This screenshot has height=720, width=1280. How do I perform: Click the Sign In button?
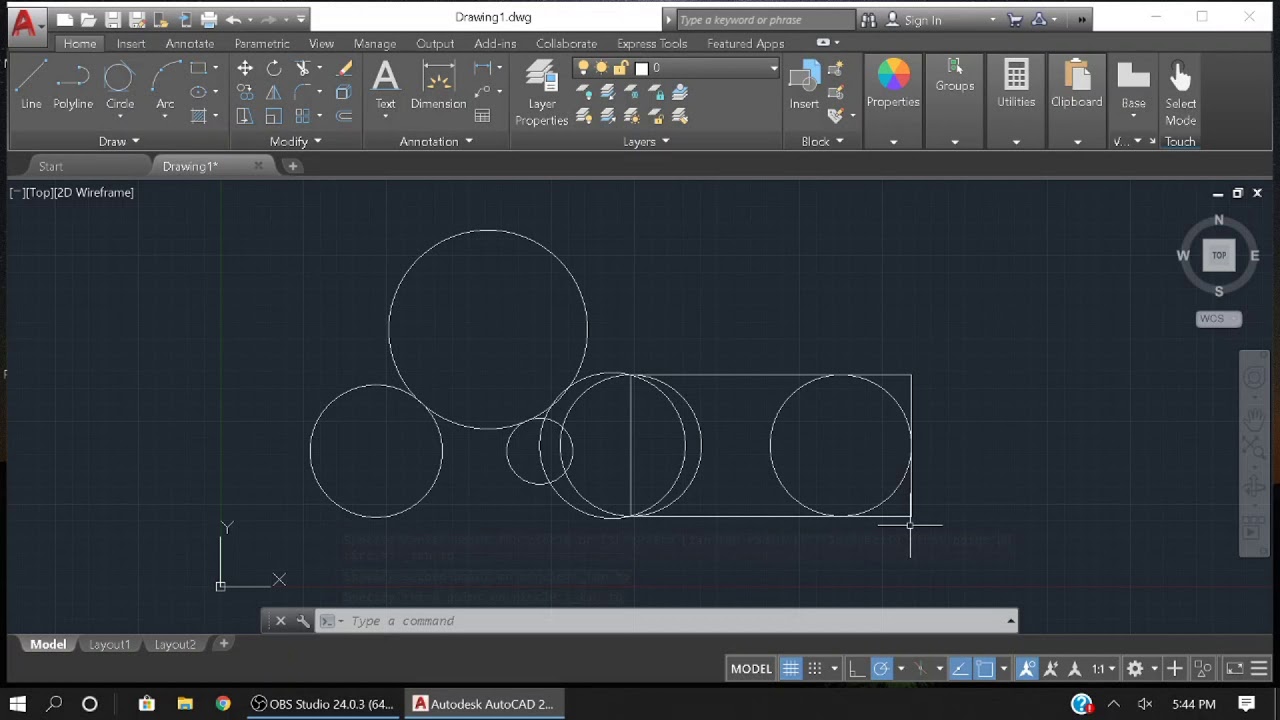(923, 20)
